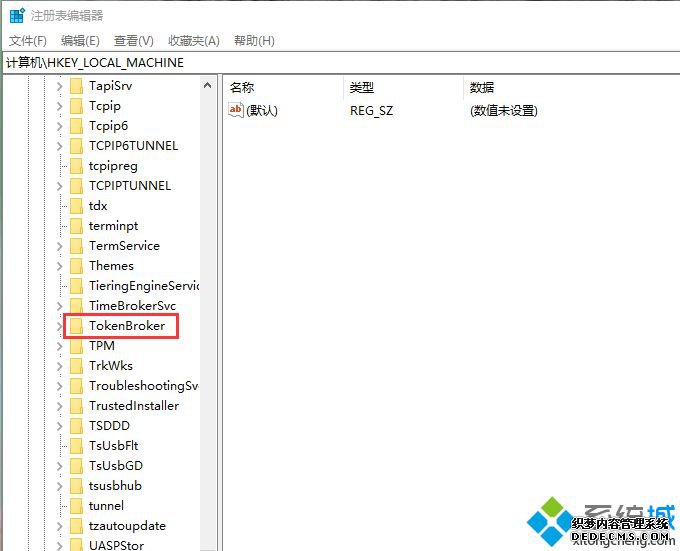
Task: Click the (数值未设置) data cell
Action: pyautogui.click(x=503, y=111)
